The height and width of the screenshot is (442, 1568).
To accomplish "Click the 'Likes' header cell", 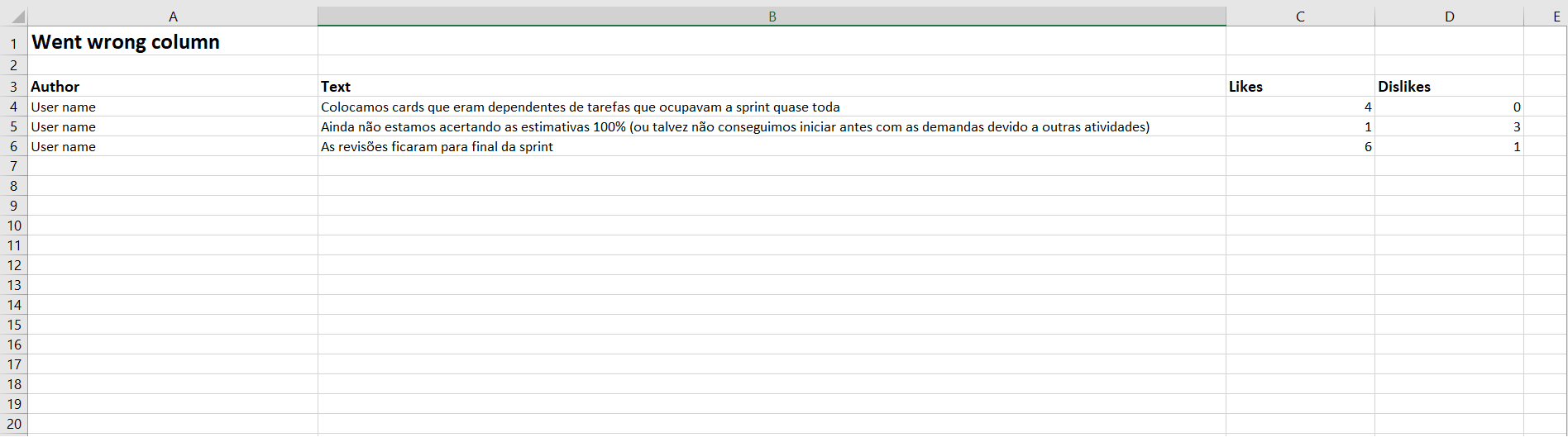I will tap(1245, 87).
